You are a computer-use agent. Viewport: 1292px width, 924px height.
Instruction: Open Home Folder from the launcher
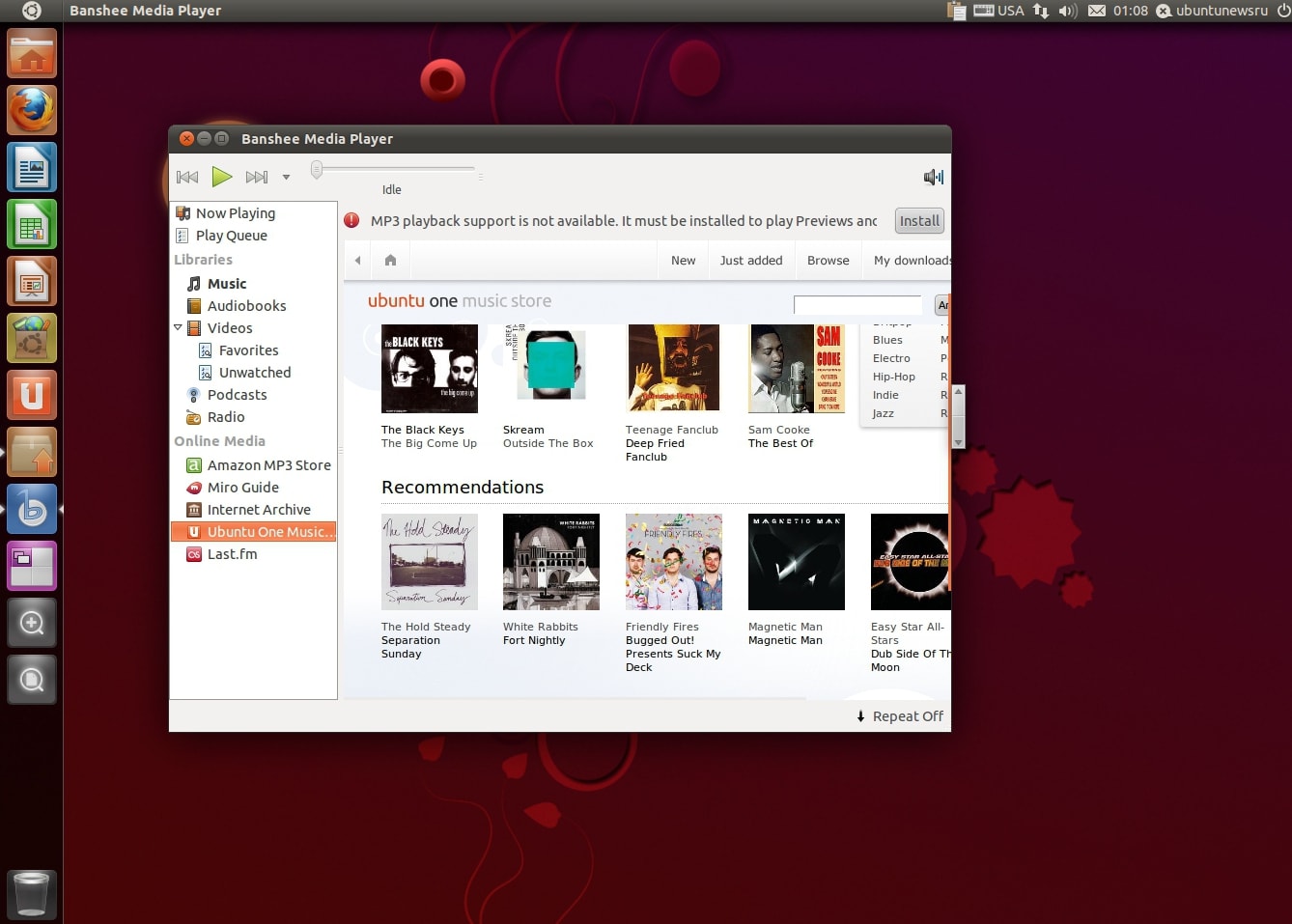(x=32, y=53)
